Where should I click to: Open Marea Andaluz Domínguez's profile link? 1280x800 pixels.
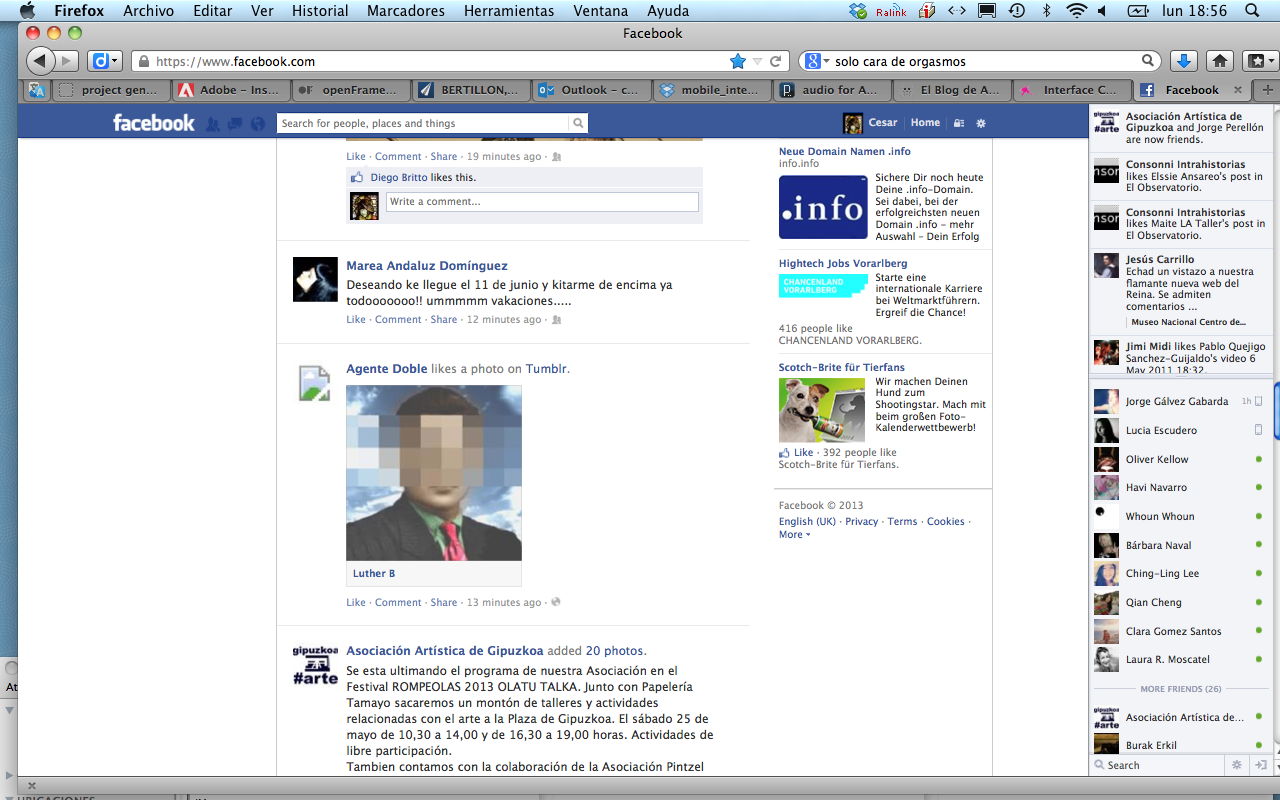click(427, 266)
